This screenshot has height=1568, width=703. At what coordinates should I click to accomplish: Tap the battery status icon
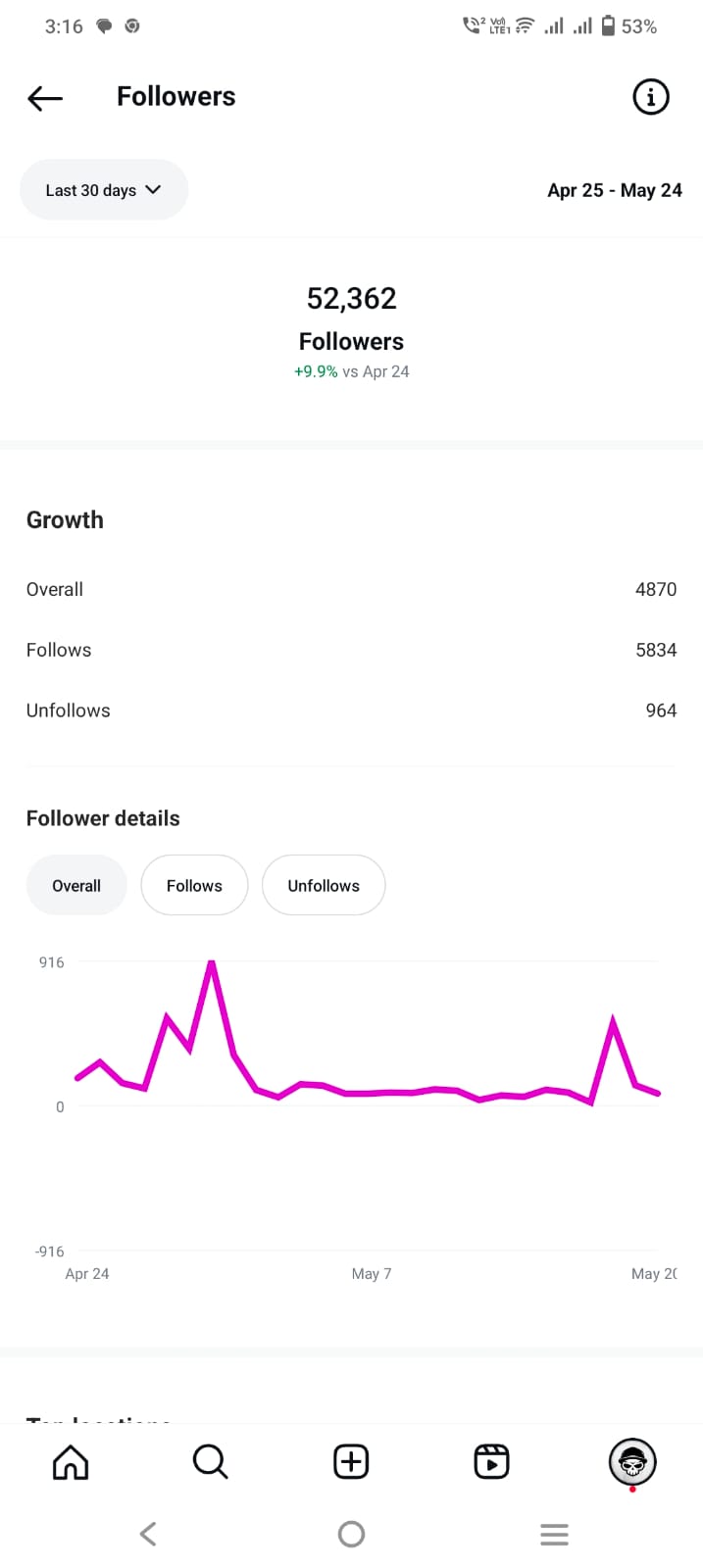608,25
